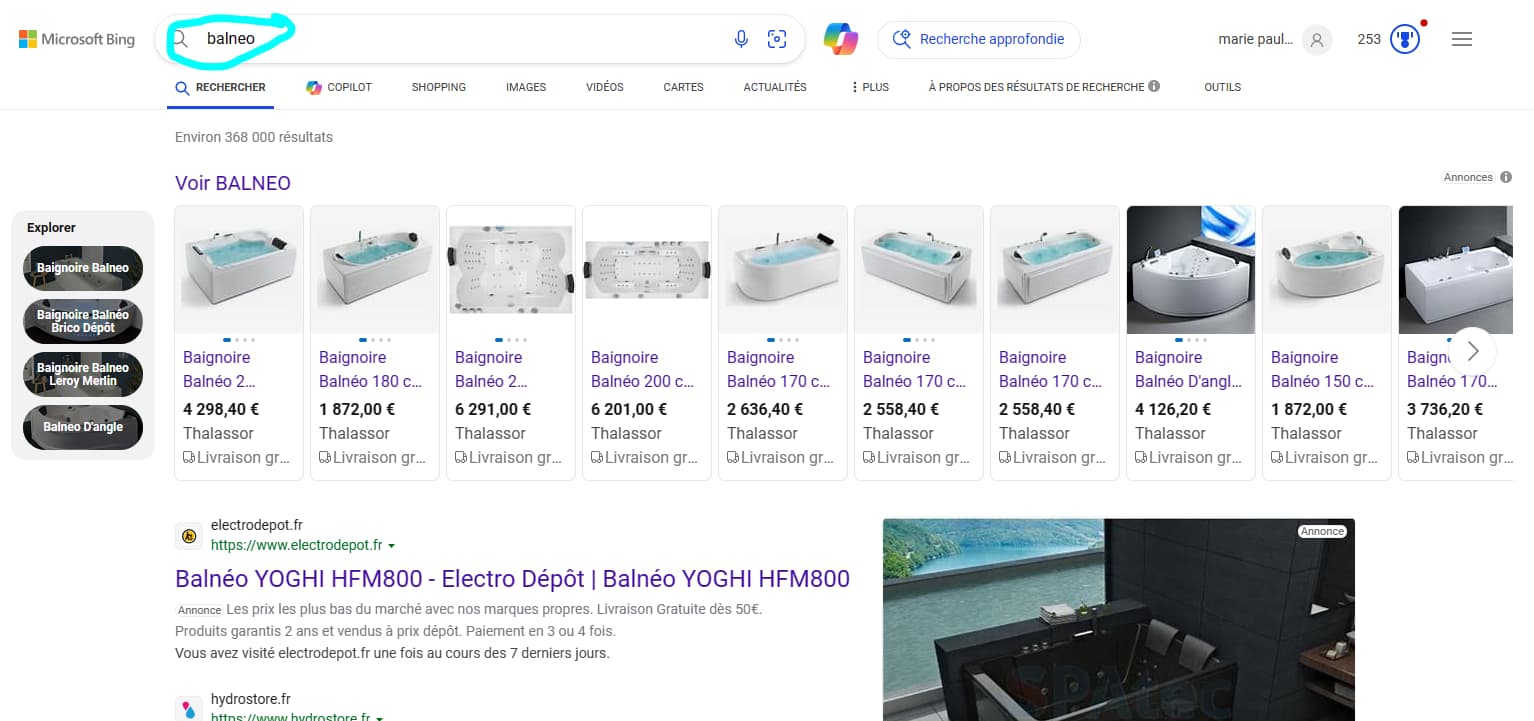Screen dimensions: 1534x721
Task: Open the hamburger settings menu
Action: (1461, 39)
